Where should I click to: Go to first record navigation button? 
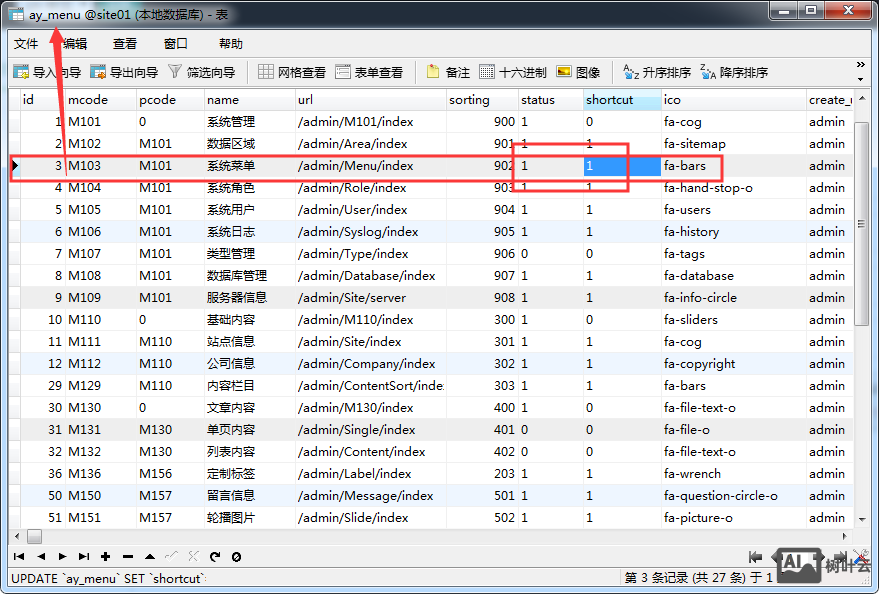(19, 557)
